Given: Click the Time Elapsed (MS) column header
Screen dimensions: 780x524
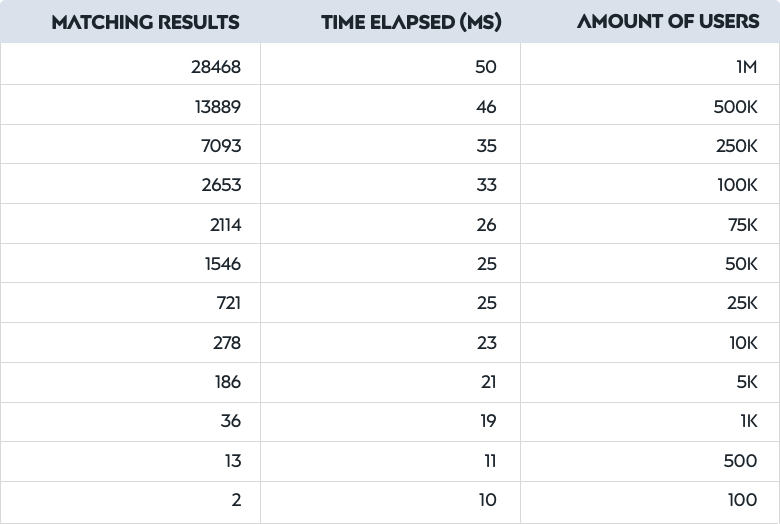Looking at the screenshot, I should click(x=411, y=22).
